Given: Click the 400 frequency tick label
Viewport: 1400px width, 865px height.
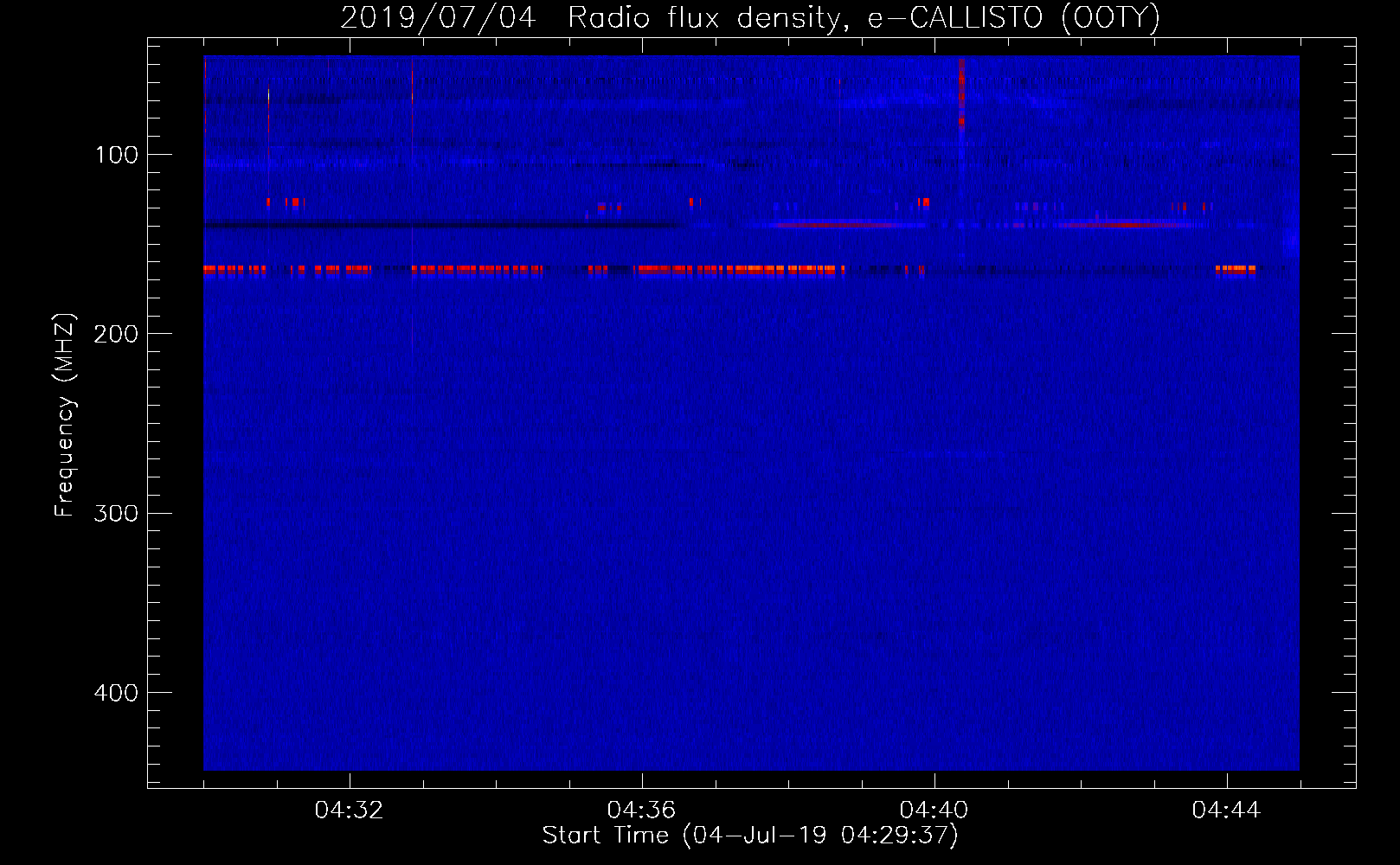Looking at the screenshot, I should pos(115,693).
